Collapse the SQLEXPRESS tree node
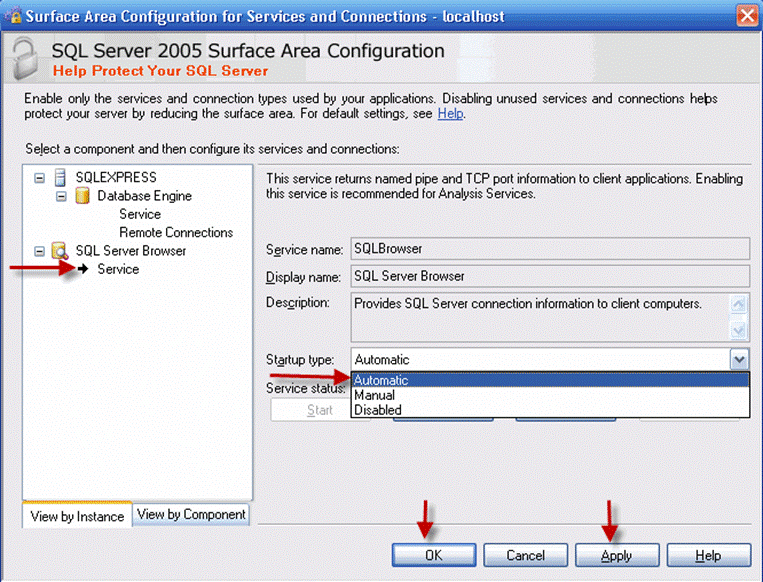Image resolution: width=763 pixels, height=582 pixels. [39, 178]
